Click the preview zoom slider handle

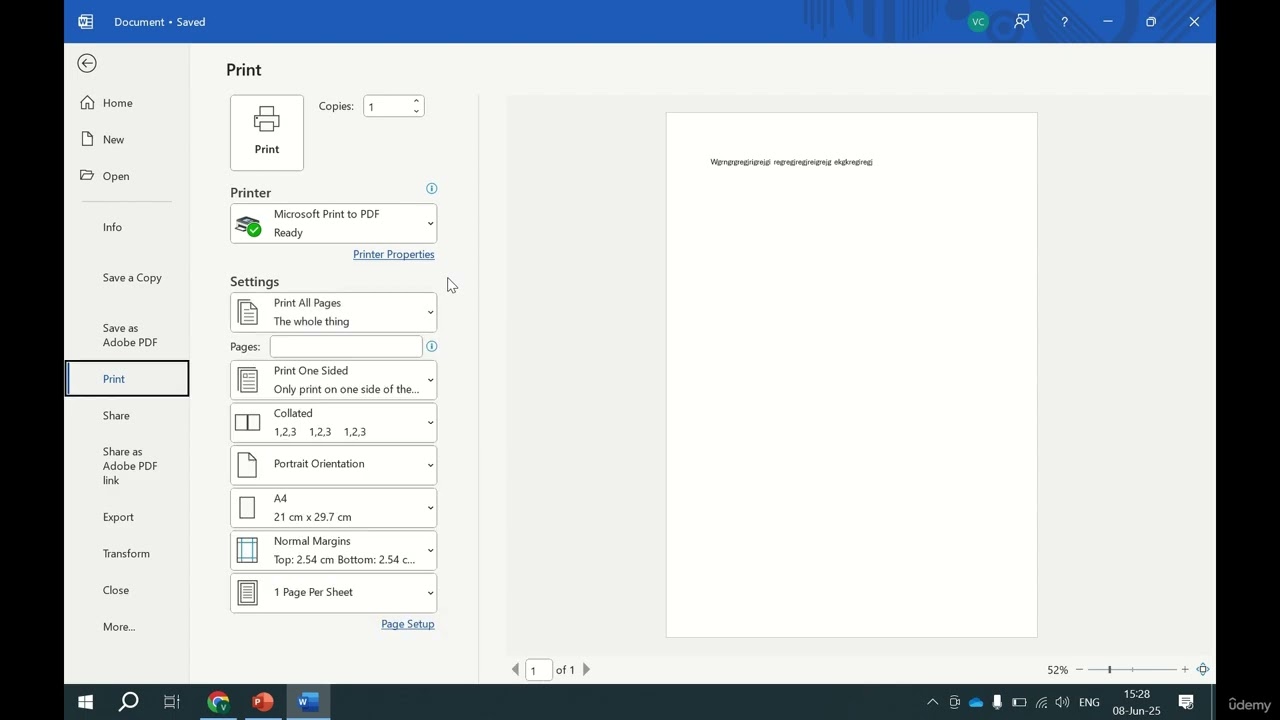1109,670
